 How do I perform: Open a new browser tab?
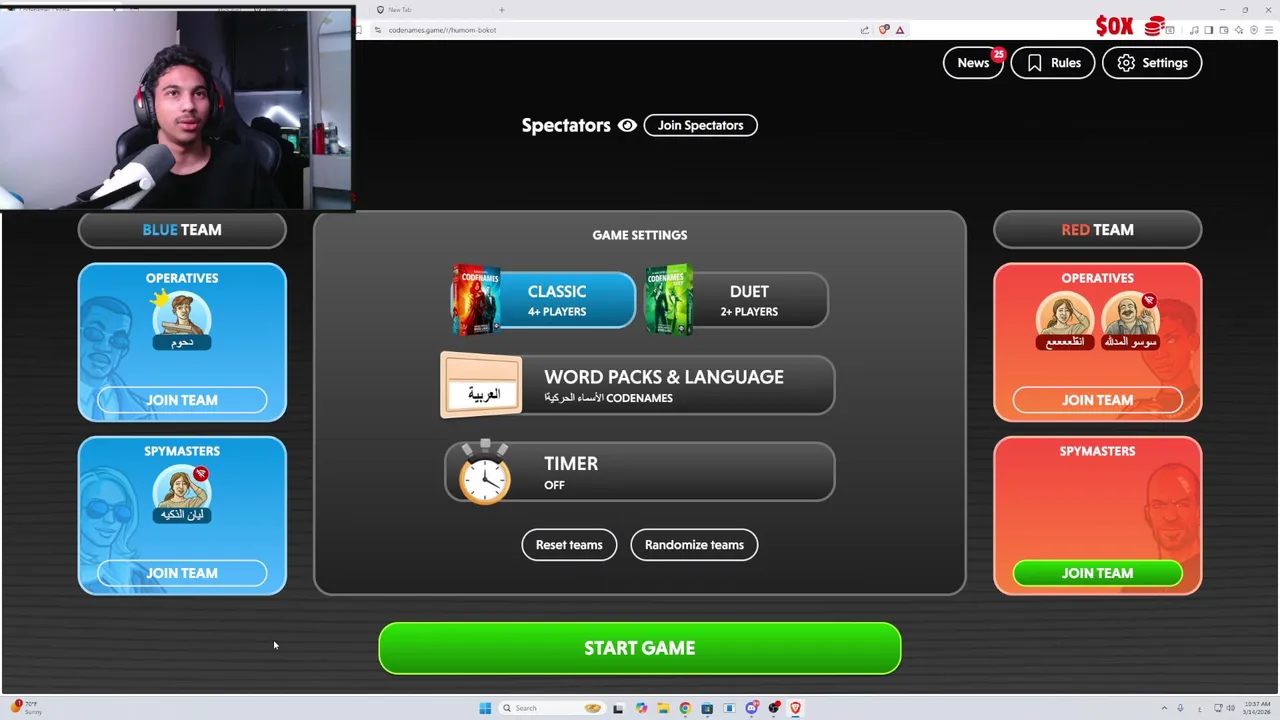click(501, 10)
